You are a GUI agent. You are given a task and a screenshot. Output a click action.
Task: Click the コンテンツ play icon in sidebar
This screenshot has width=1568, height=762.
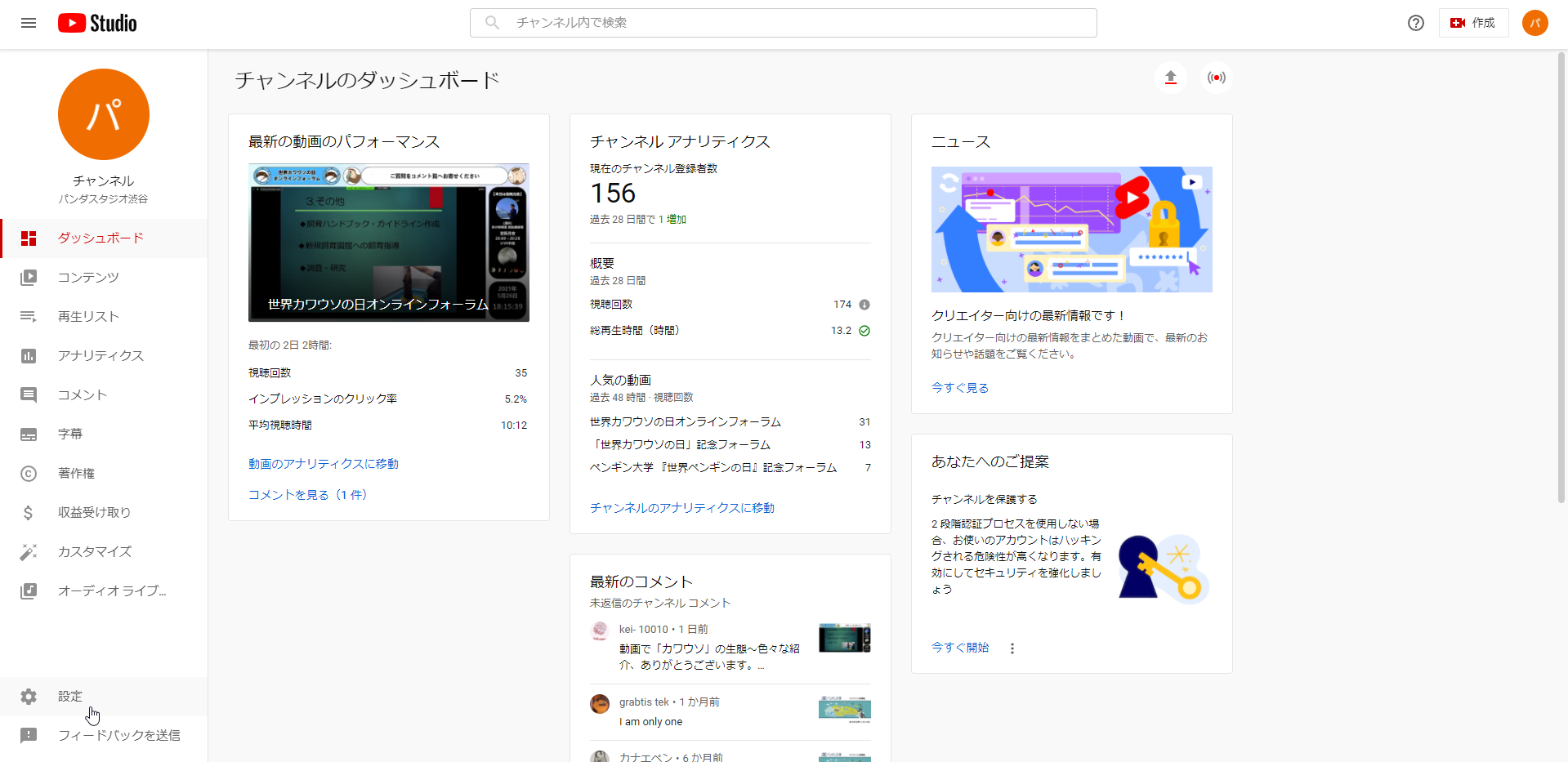[29, 278]
